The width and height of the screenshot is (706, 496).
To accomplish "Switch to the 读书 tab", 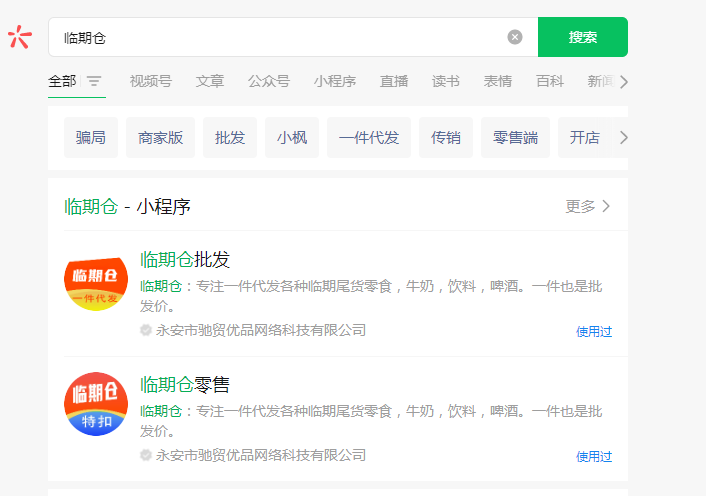I will pos(446,81).
